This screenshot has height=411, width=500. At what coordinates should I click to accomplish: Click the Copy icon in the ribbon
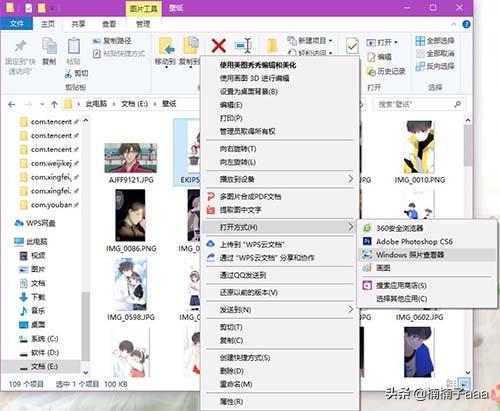(49, 46)
